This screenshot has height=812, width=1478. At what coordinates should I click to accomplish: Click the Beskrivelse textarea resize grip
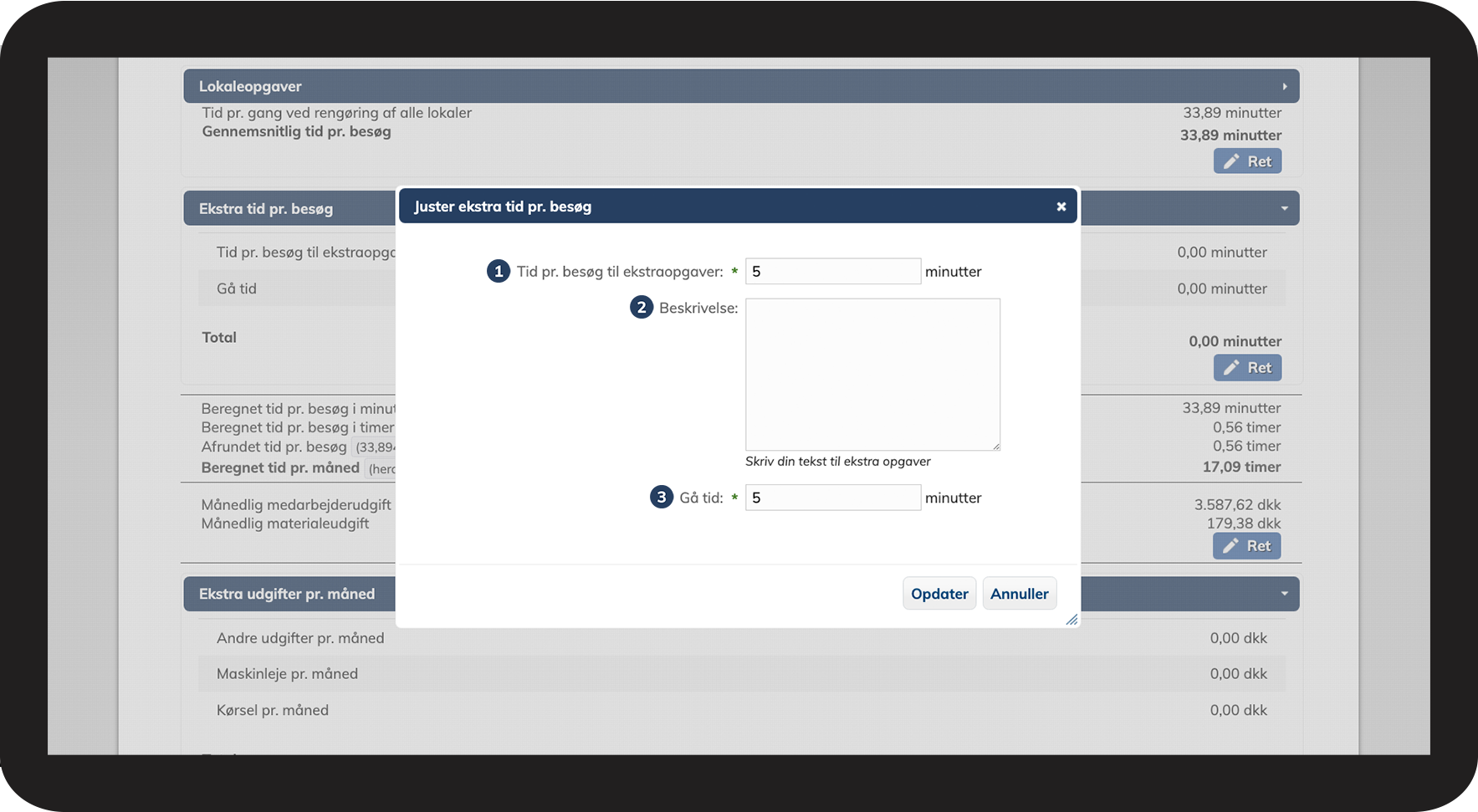pyautogui.click(x=995, y=447)
